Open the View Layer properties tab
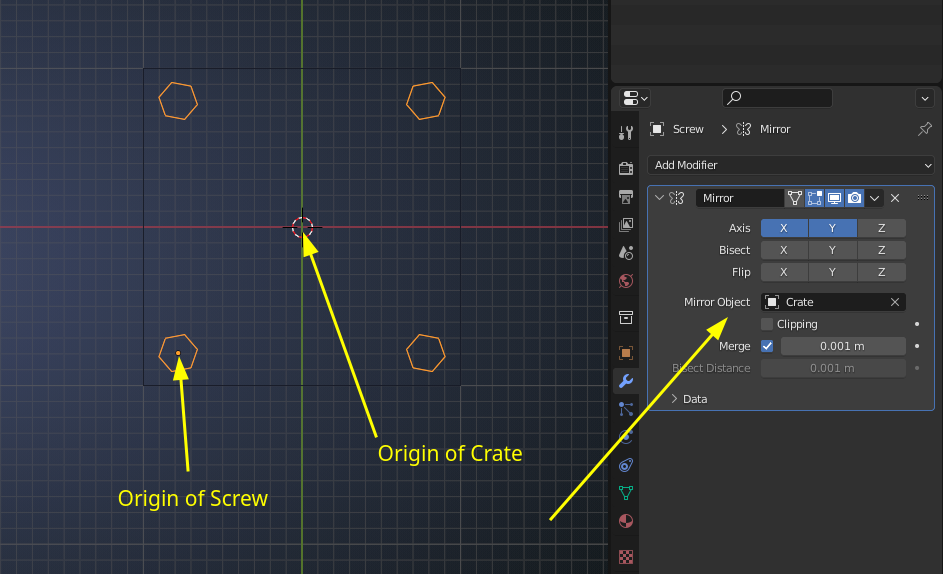Viewport: 943px width, 574px height. click(626, 225)
